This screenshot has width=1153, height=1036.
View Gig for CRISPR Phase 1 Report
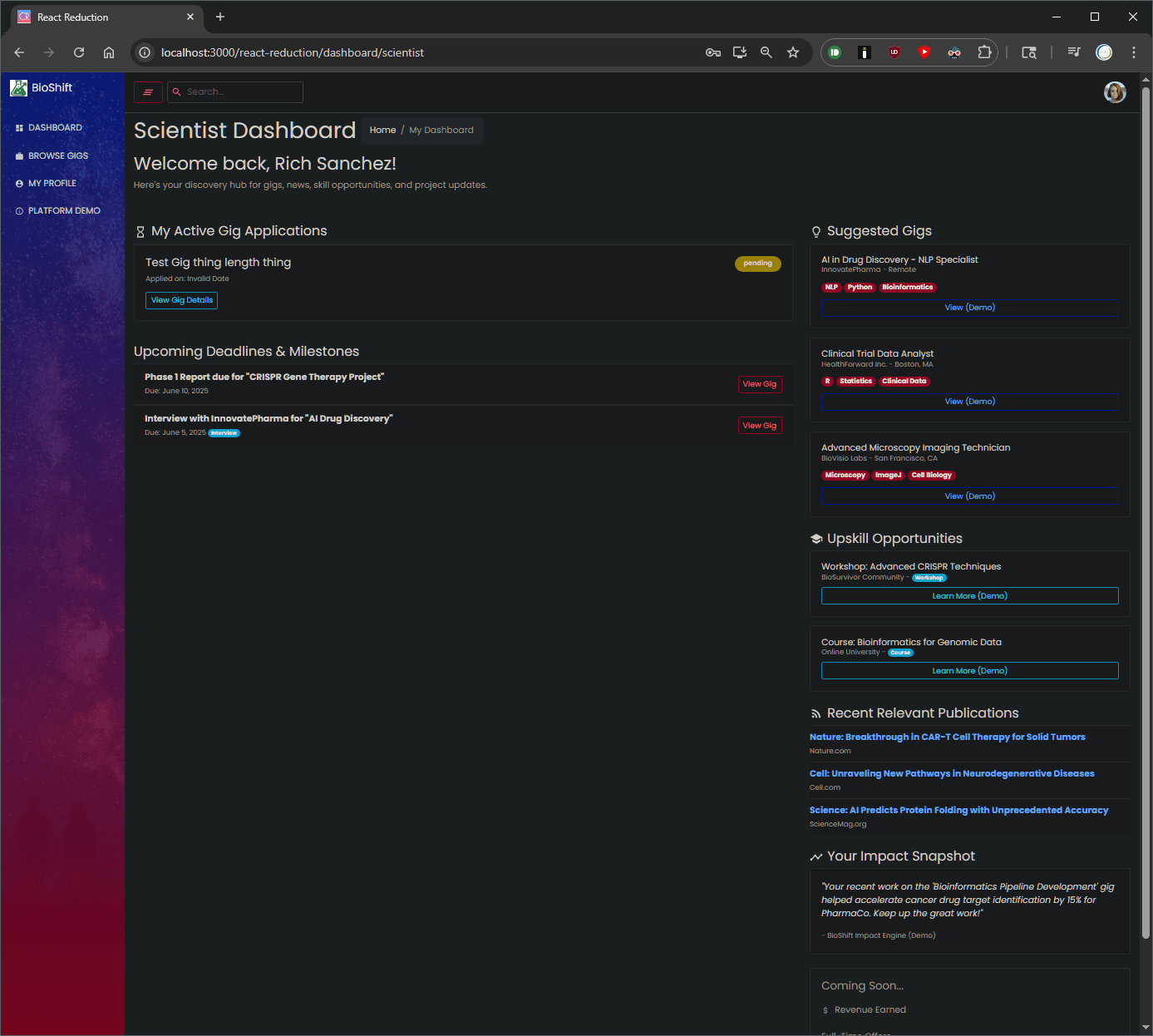[759, 384]
